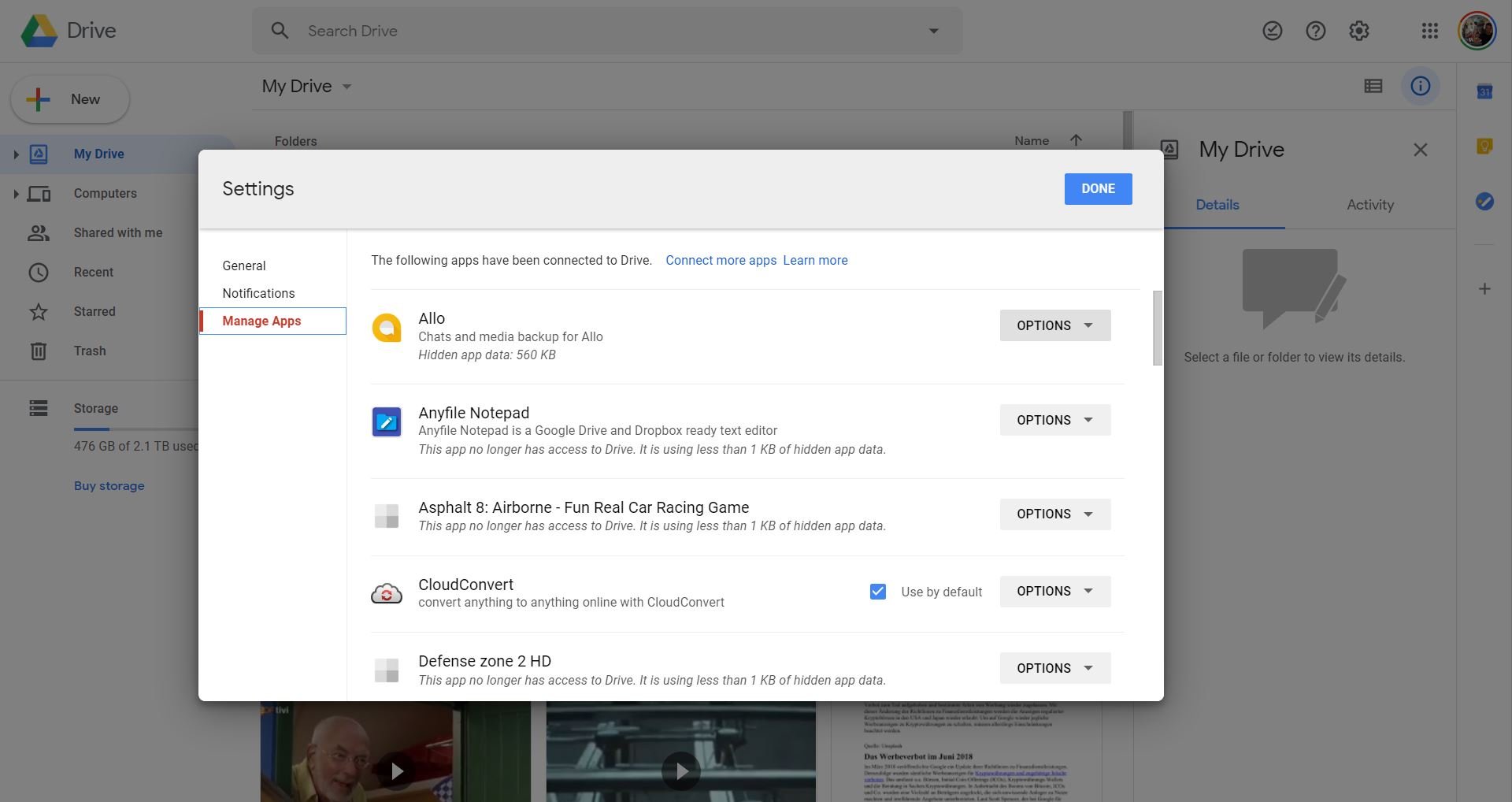
Task: Click the Settings dialog vertical scrollbar
Action: point(1157,328)
